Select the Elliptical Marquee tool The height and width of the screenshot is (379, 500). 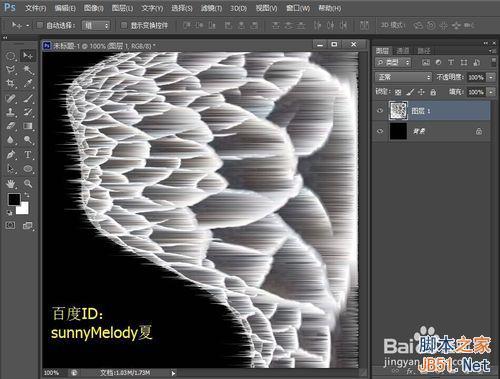tap(11, 56)
